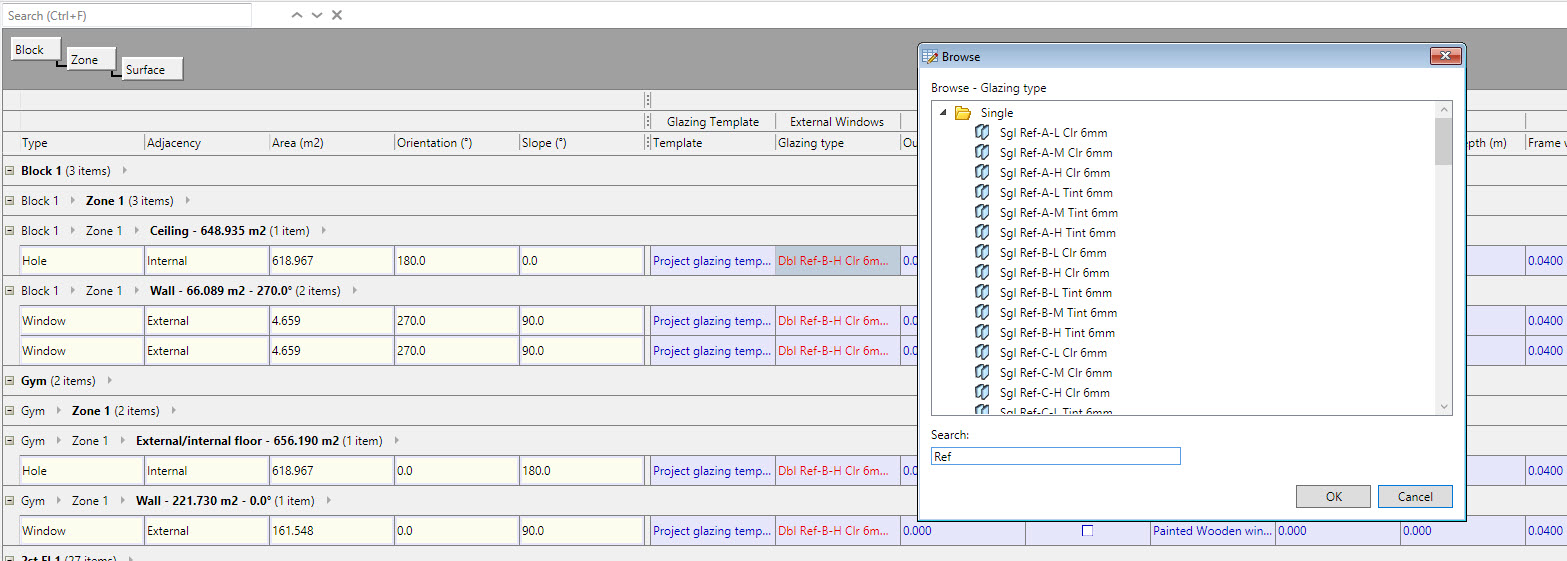
Task: Go to next search result arrow
Action: coord(317,15)
